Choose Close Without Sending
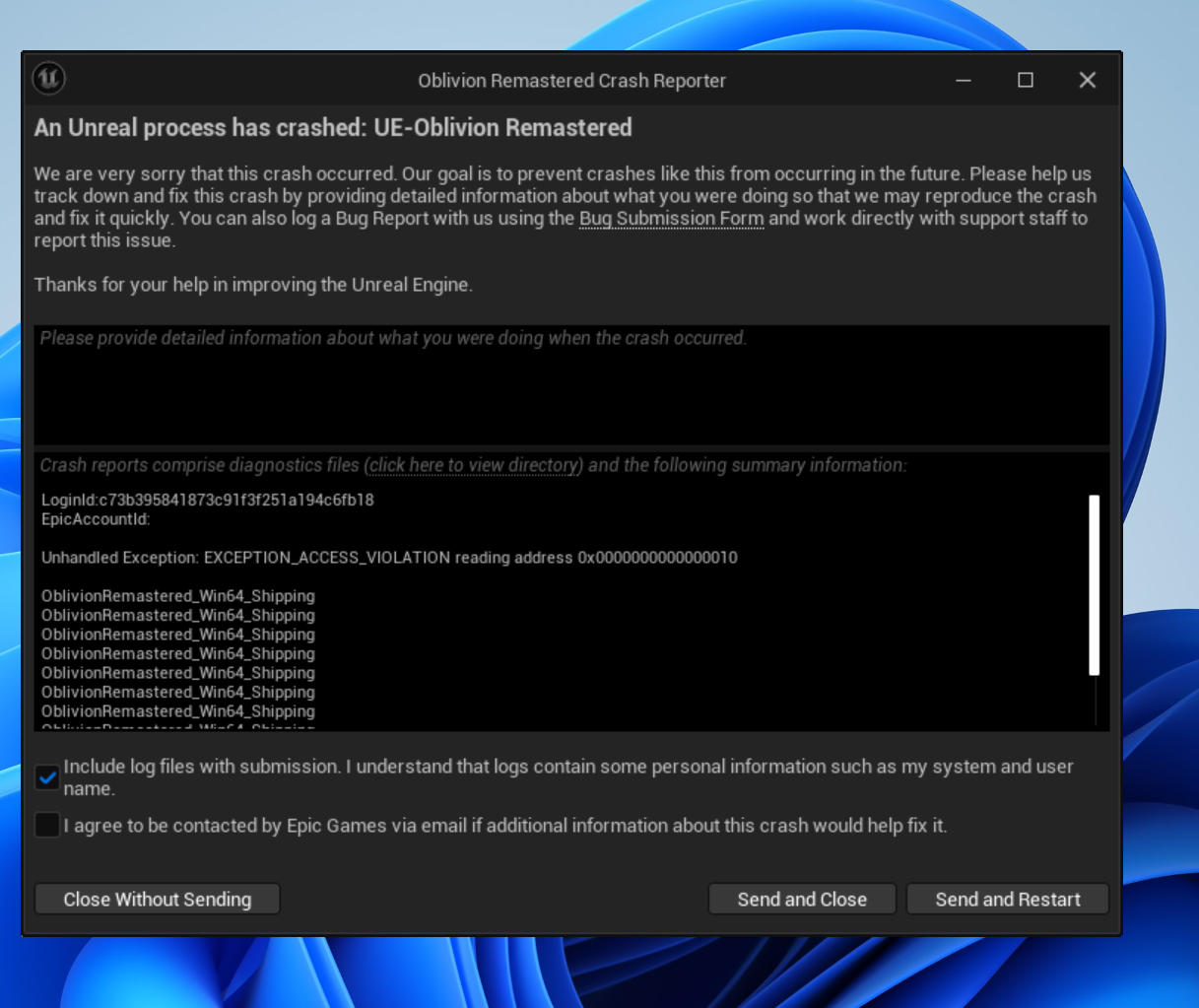This screenshot has width=1199, height=1008. 158,899
